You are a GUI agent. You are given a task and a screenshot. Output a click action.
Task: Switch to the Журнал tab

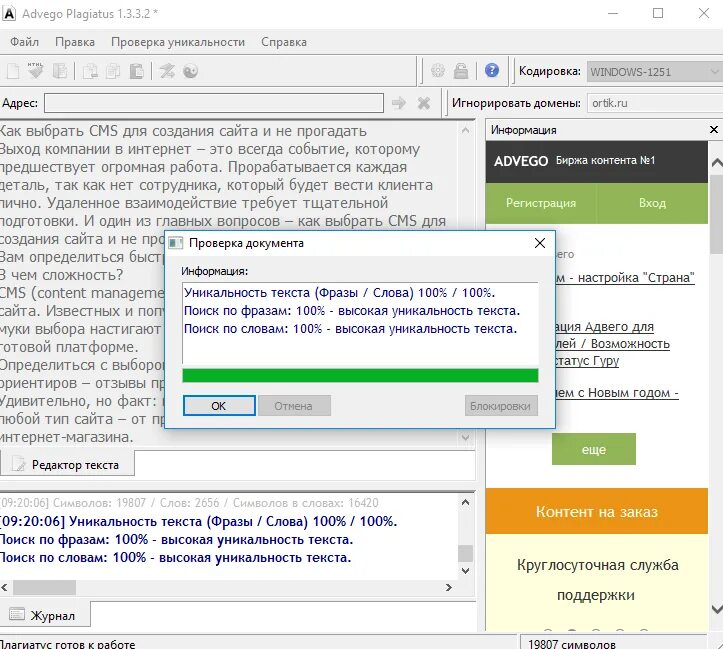tap(45, 615)
